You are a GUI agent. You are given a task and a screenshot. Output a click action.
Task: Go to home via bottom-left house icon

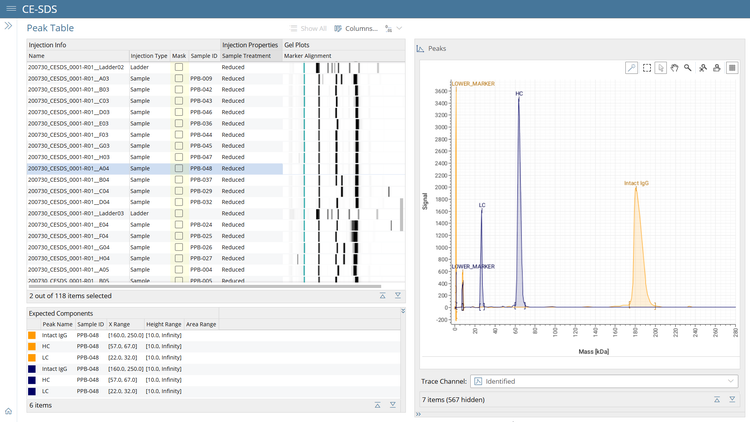[9, 411]
